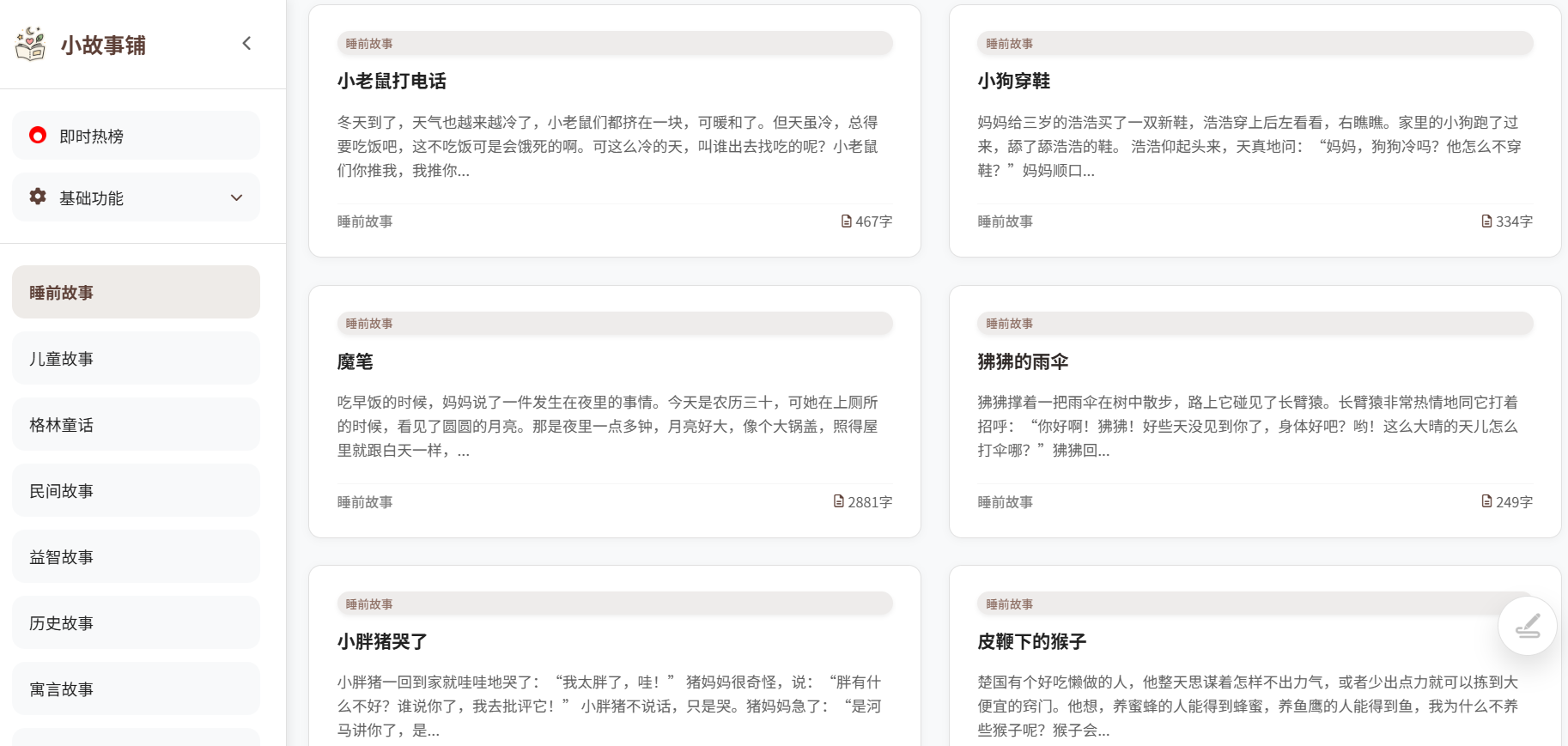The width and height of the screenshot is (1568, 746).
Task: Click the excerpt starting 妈妈给三岁的浩浩买了
Action: pyautogui.click(x=1249, y=147)
